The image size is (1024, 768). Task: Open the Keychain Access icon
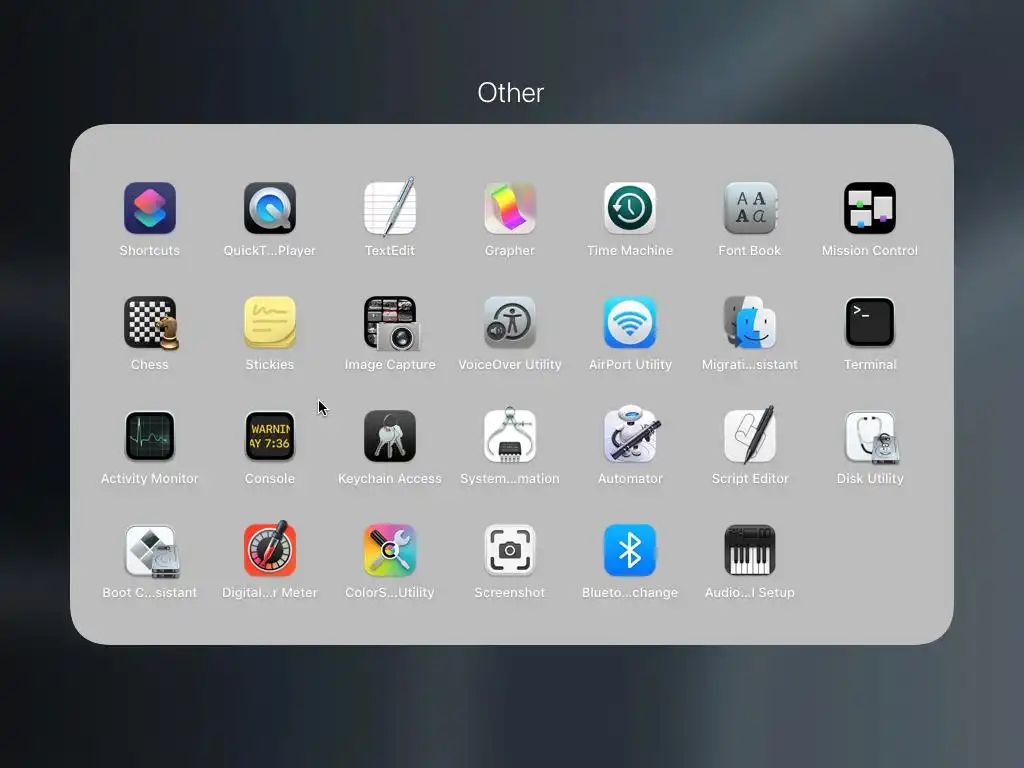click(390, 436)
